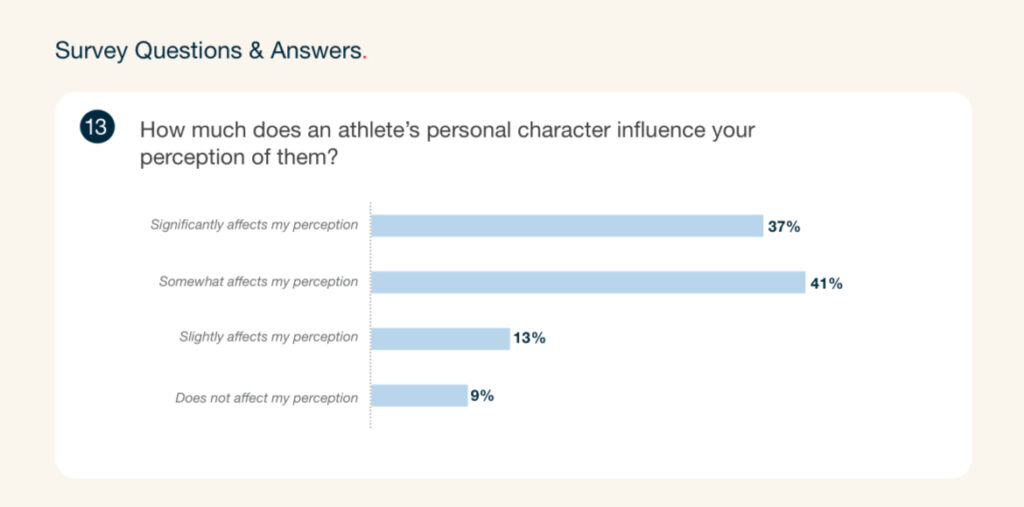Viewport: 1024px width, 507px height.
Task: Select the 'Somewhat affects my perception' label
Action: [258, 282]
